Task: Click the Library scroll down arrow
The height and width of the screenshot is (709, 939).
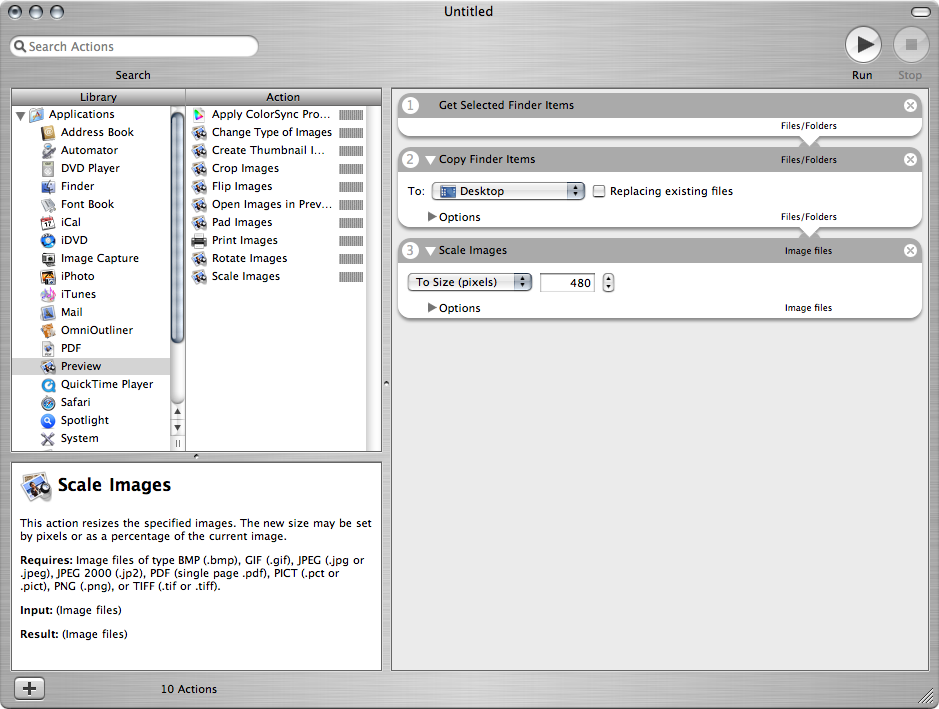Action: click(177, 428)
